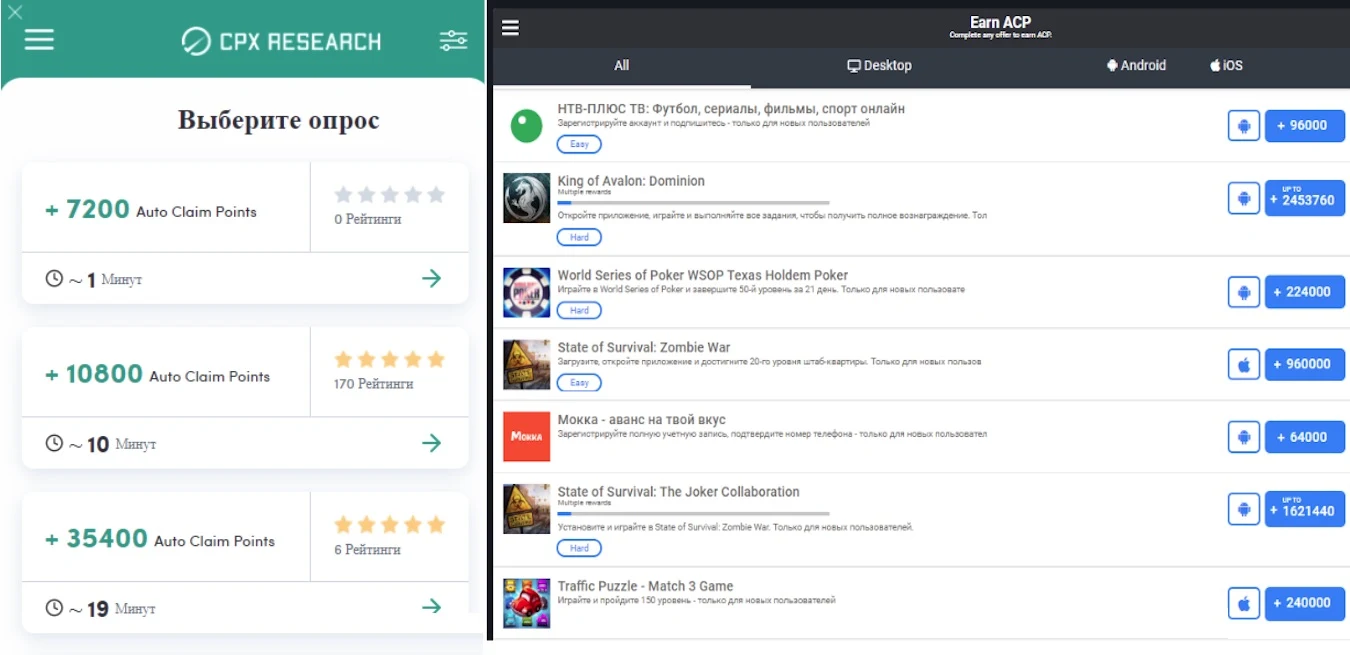Click the arrow for the 7200 points survey
This screenshot has width=1350, height=655.
tap(432, 278)
